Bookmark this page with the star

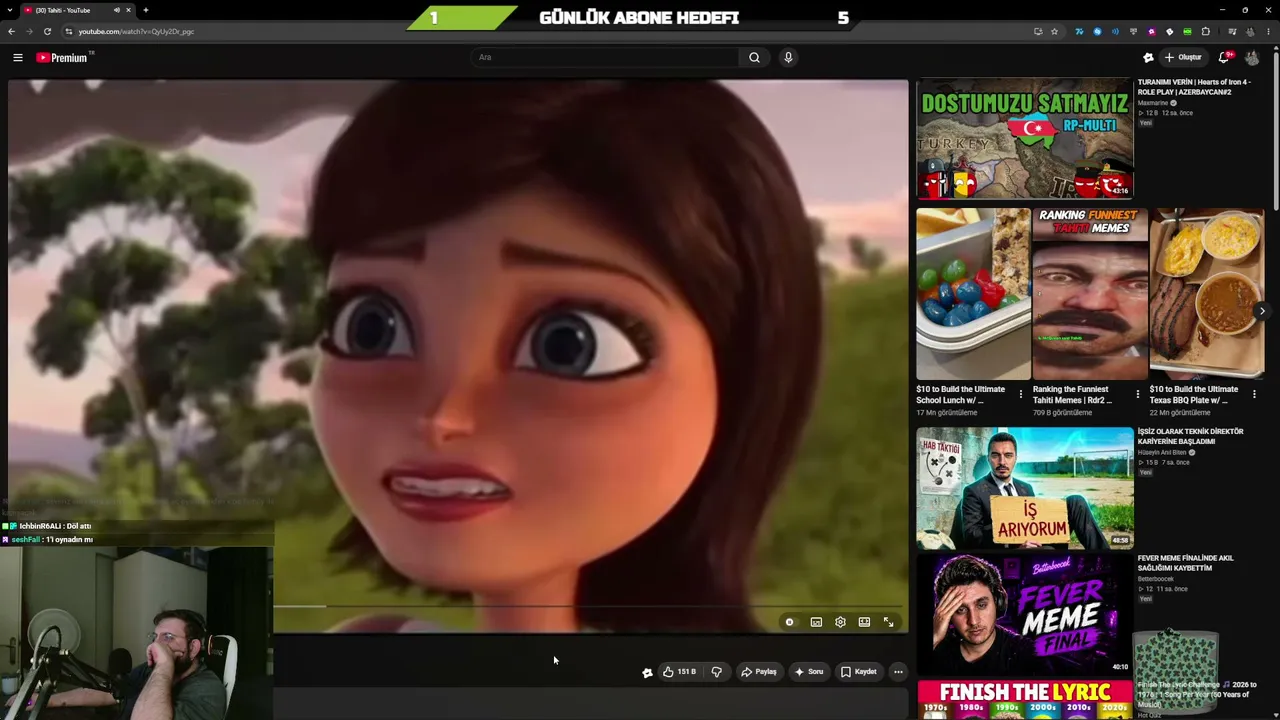(x=1054, y=31)
